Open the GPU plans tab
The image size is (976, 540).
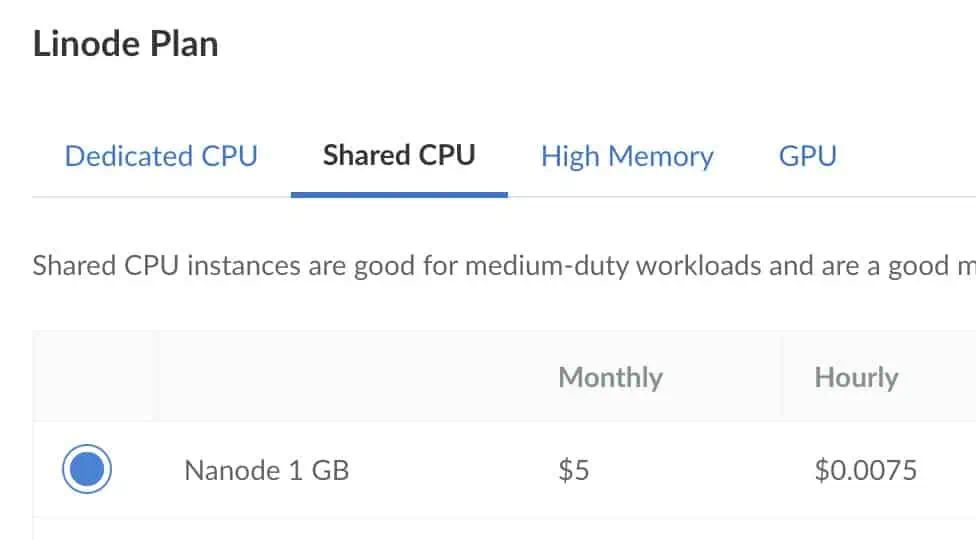click(807, 156)
